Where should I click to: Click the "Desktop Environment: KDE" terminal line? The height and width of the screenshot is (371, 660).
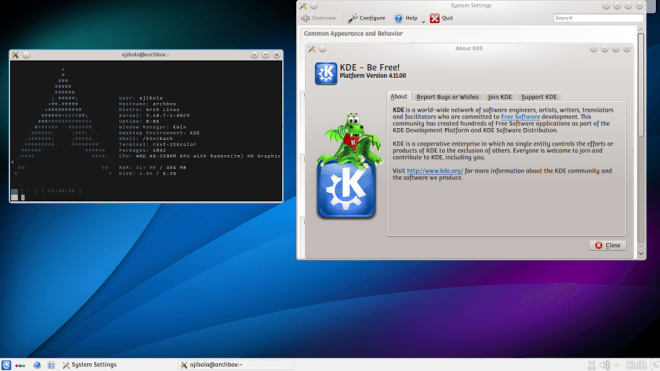coord(159,133)
